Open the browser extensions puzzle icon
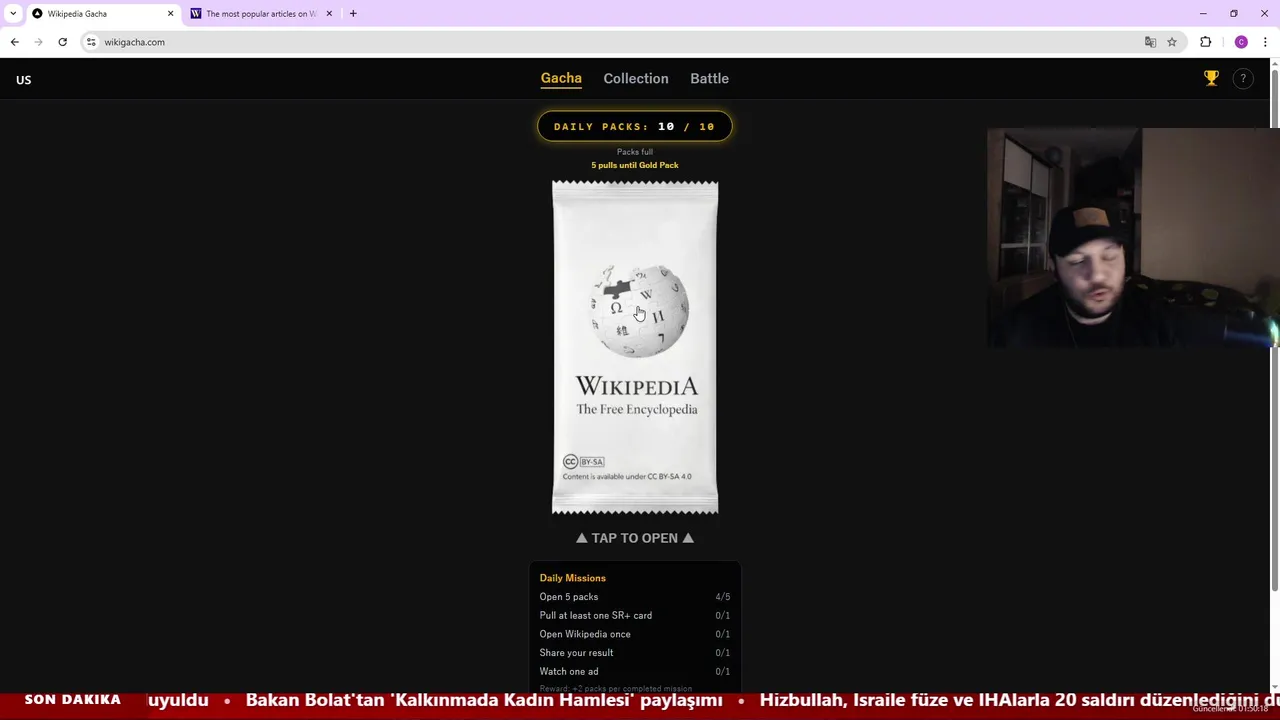Screen dimensions: 1280x720 pos(1205,42)
